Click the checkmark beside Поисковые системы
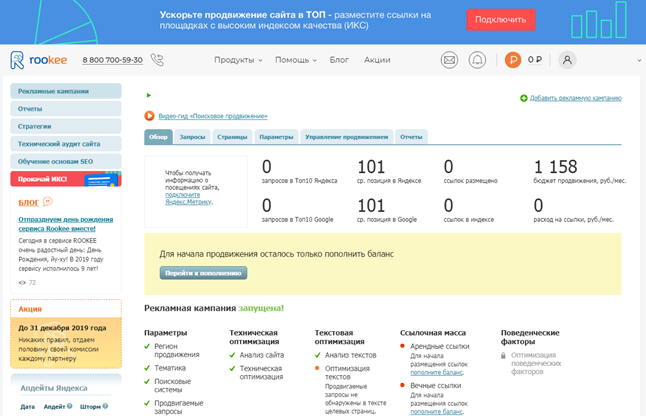 coord(147,381)
